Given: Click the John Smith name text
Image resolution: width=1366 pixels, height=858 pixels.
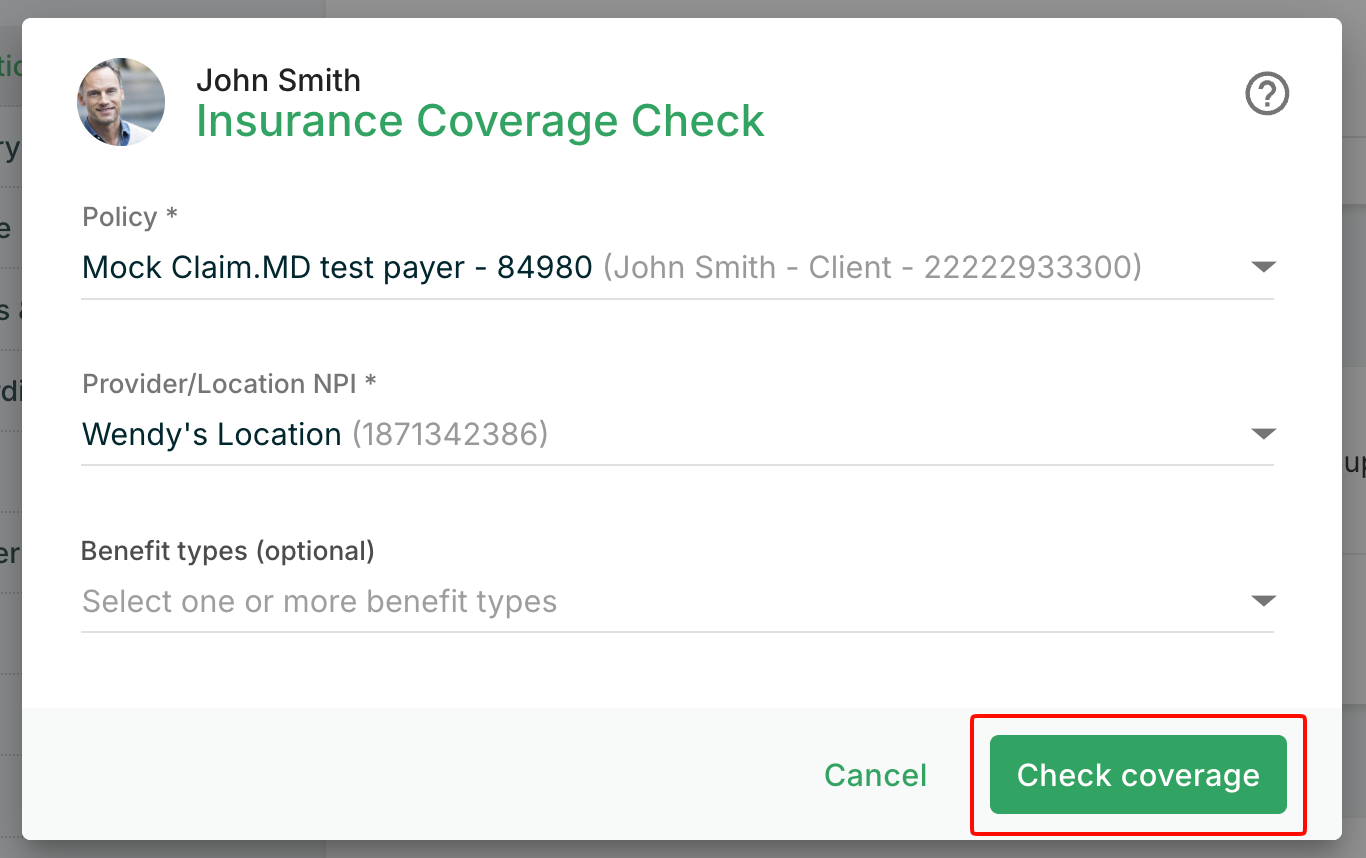Looking at the screenshot, I should point(278,80).
